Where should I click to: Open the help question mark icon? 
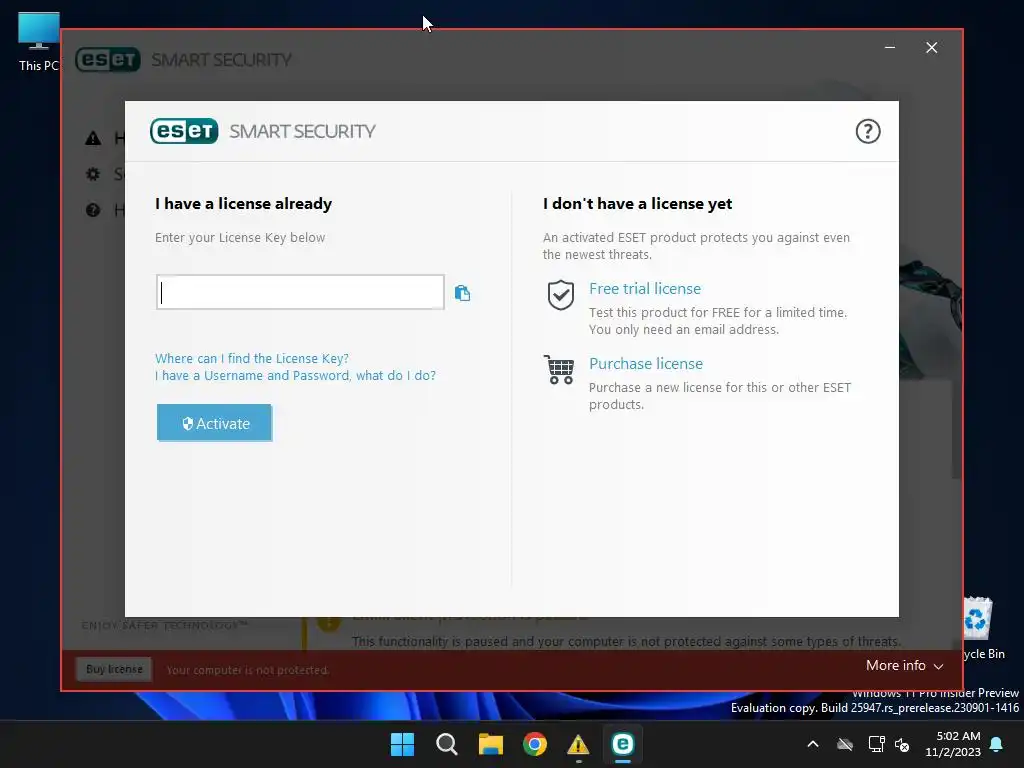coord(867,131)
